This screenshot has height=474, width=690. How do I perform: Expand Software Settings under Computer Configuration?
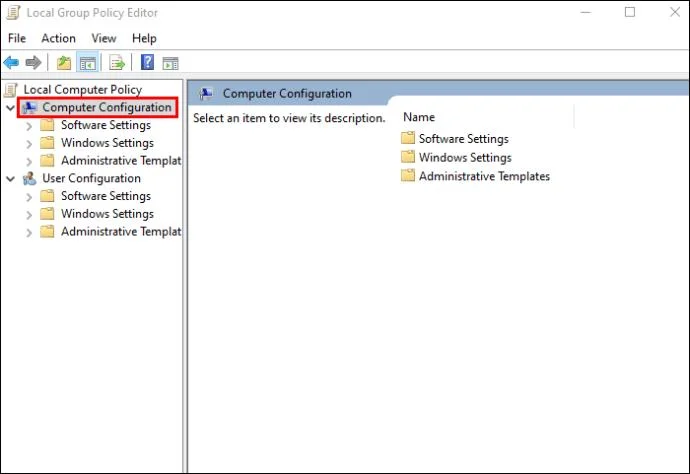[x=29, y=126]
